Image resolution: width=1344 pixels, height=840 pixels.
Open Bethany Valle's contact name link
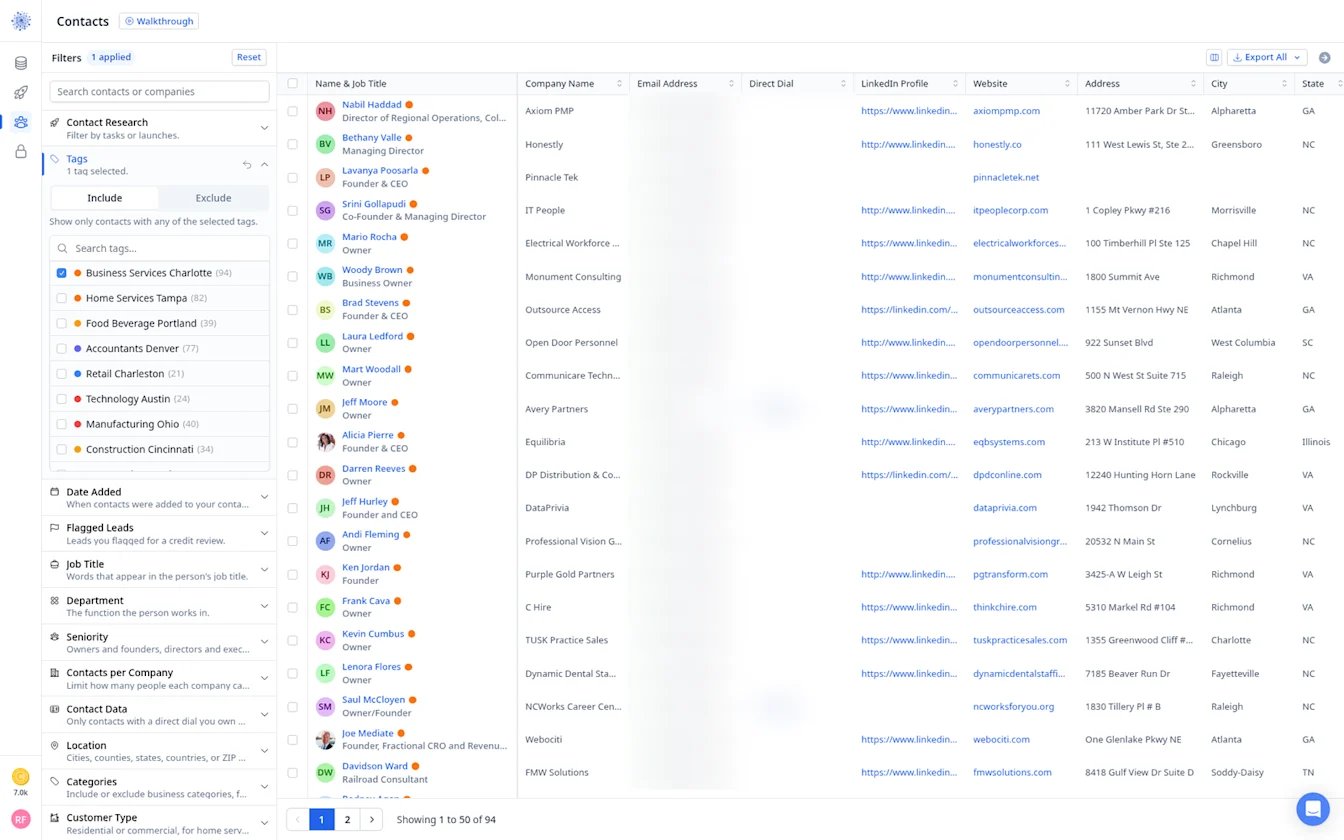coord(372,138)
